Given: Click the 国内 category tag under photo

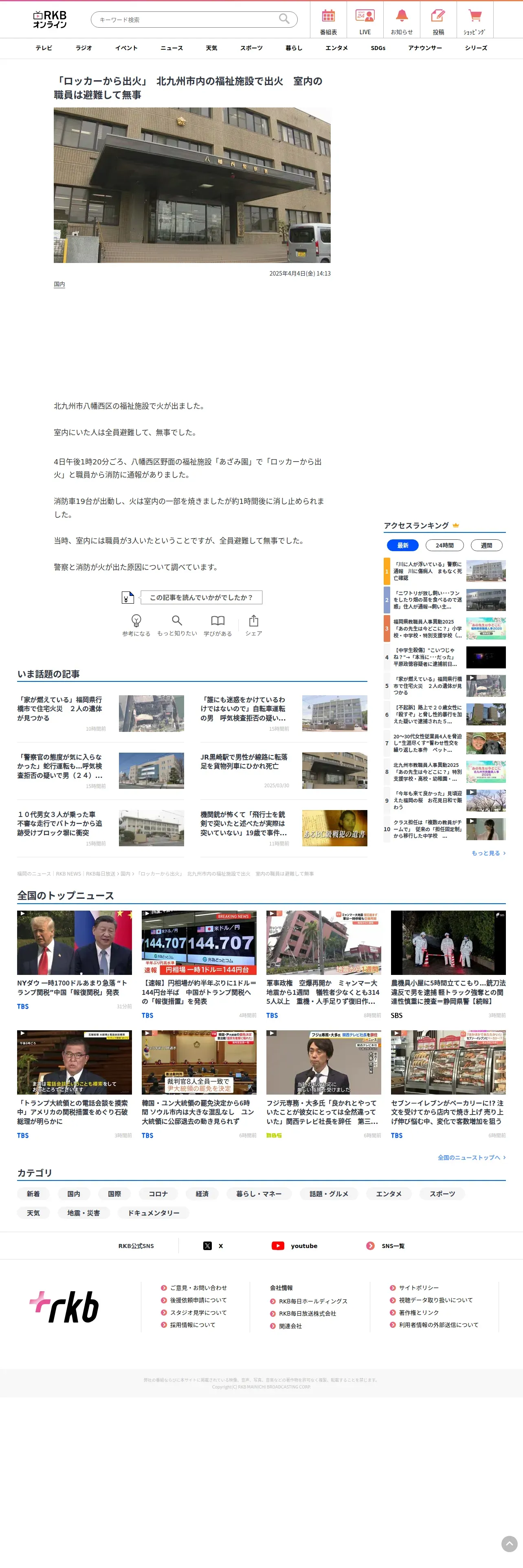Looking at the screenshot, I should [59, 284].
